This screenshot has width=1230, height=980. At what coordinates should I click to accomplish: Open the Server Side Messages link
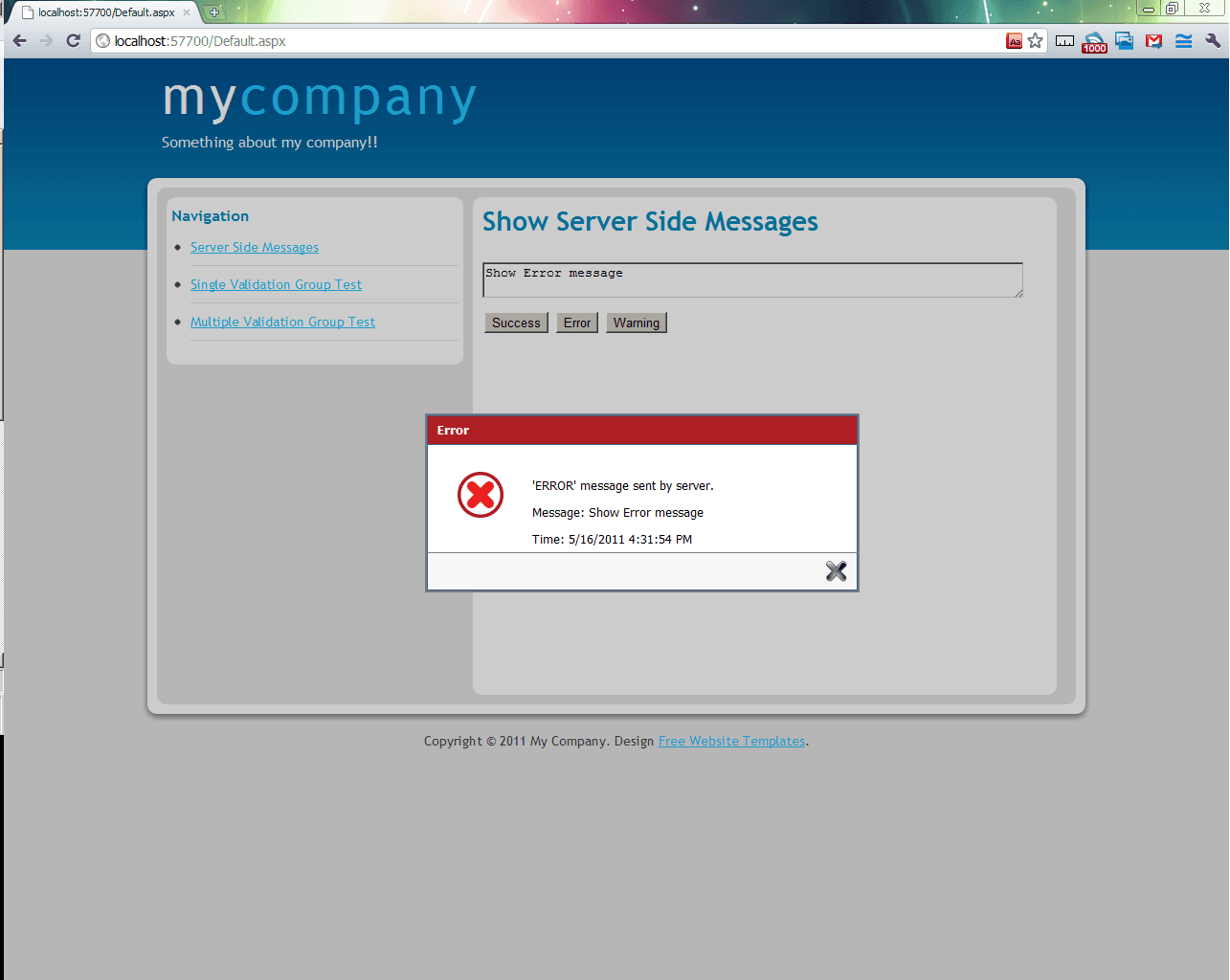tap(255, 247)
